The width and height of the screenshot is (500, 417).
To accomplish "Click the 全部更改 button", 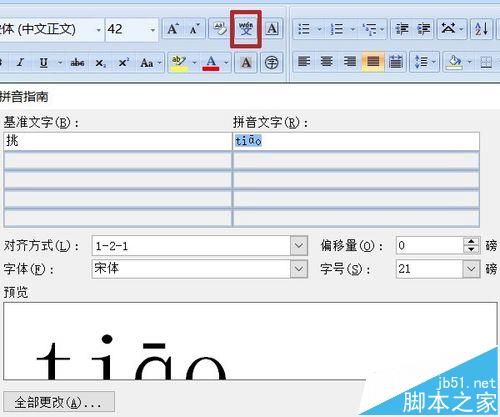I will (59, 402).
